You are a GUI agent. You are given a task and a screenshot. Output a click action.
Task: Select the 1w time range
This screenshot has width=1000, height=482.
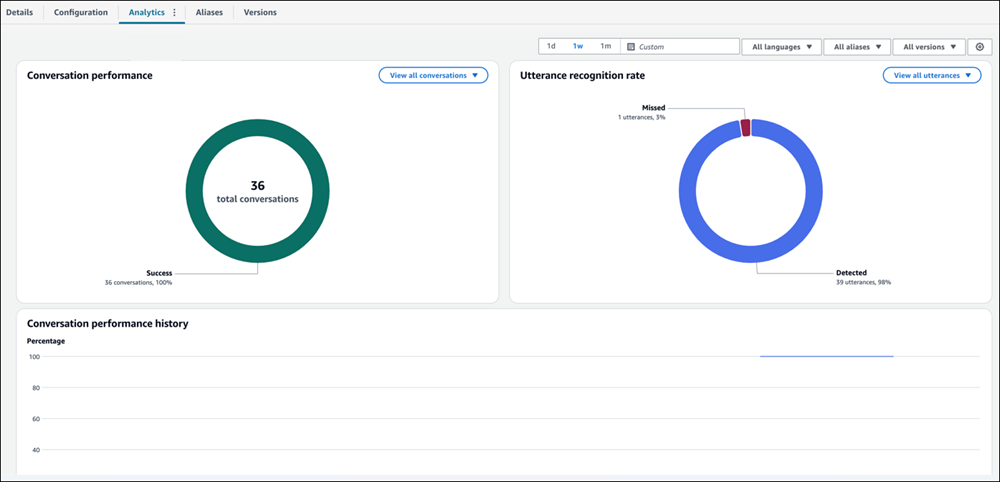[x=578, y=47]
